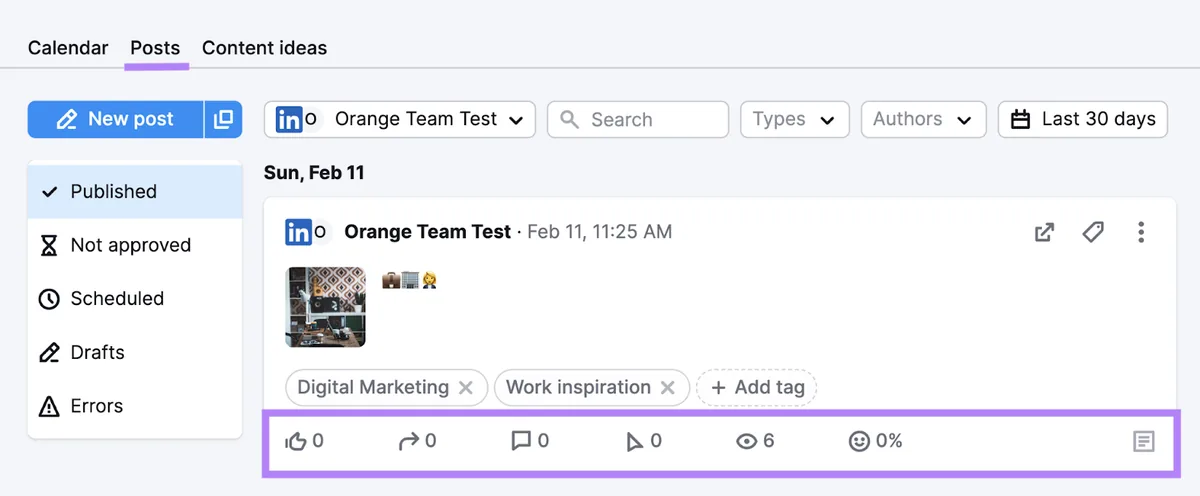The width and height of the screenshot is (1200, 496).
Task: Click the likes thumbs-up icon
Action: (x=296, y=441)
